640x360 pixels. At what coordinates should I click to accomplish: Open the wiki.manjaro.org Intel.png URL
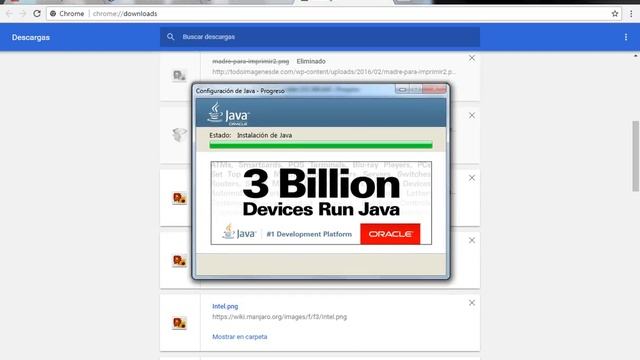coord(280,316)
